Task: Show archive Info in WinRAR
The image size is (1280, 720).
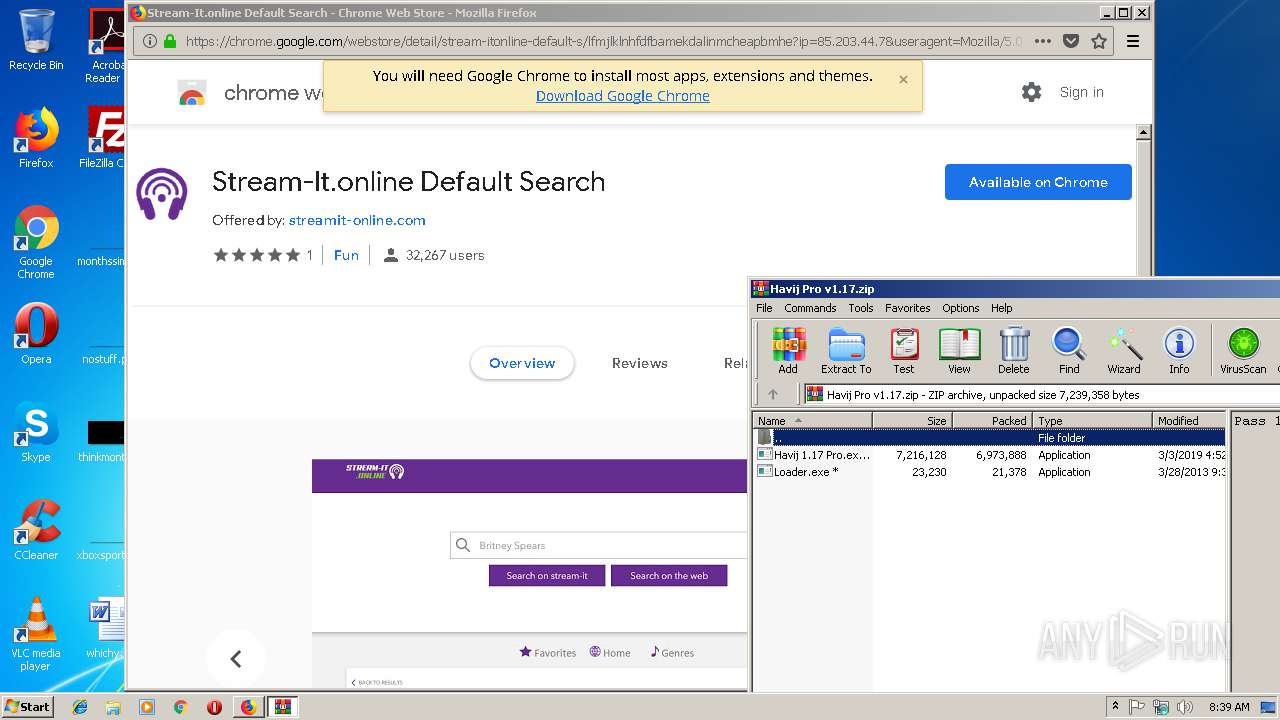Action: (1179, 350)
